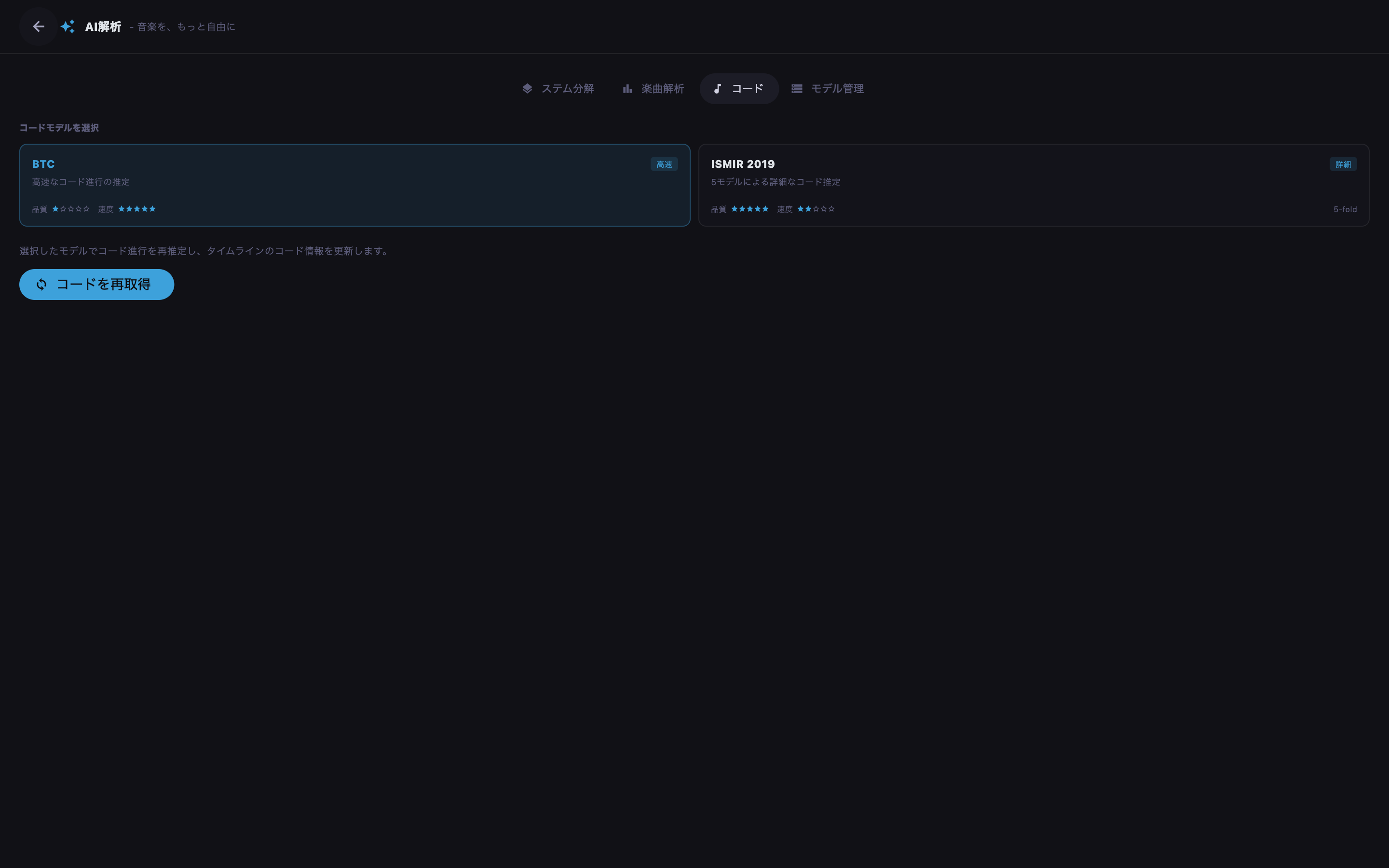
Task: Select the コード tab
Action: pyautogui.click(x=739, y=88)
